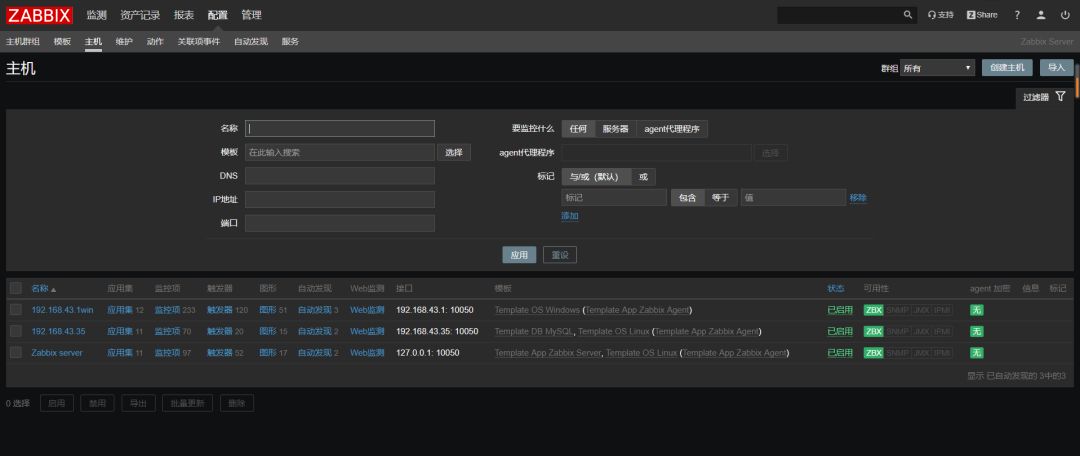Screen dimensions: 1080x456
Task: Click 导入 button
Action: pyautogui.click(x=1057, y=68)
